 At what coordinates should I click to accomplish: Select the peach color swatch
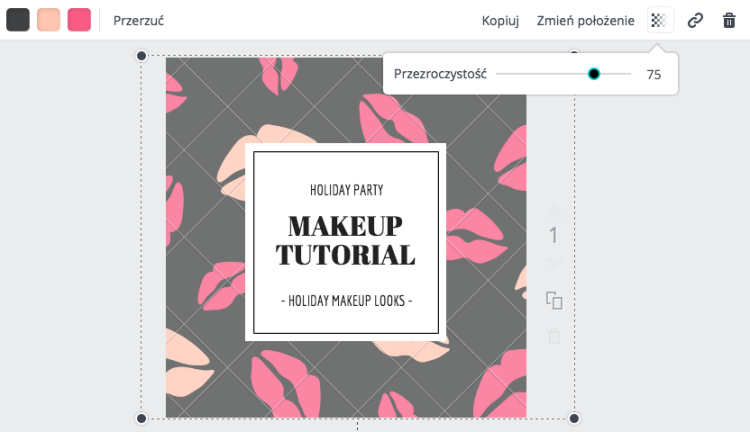[49, 20]
